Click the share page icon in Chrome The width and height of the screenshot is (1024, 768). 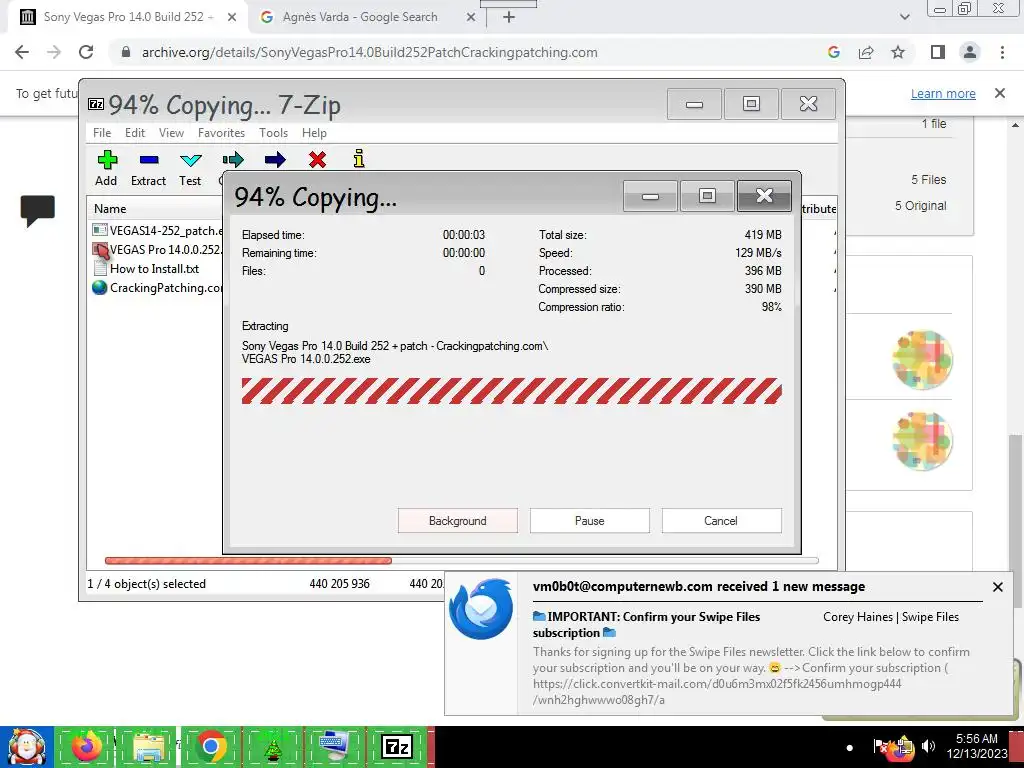tap(866, 52)
